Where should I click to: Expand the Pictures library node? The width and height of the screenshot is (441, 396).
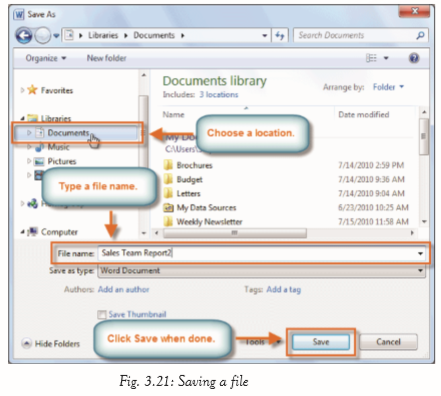pos(29,161)
